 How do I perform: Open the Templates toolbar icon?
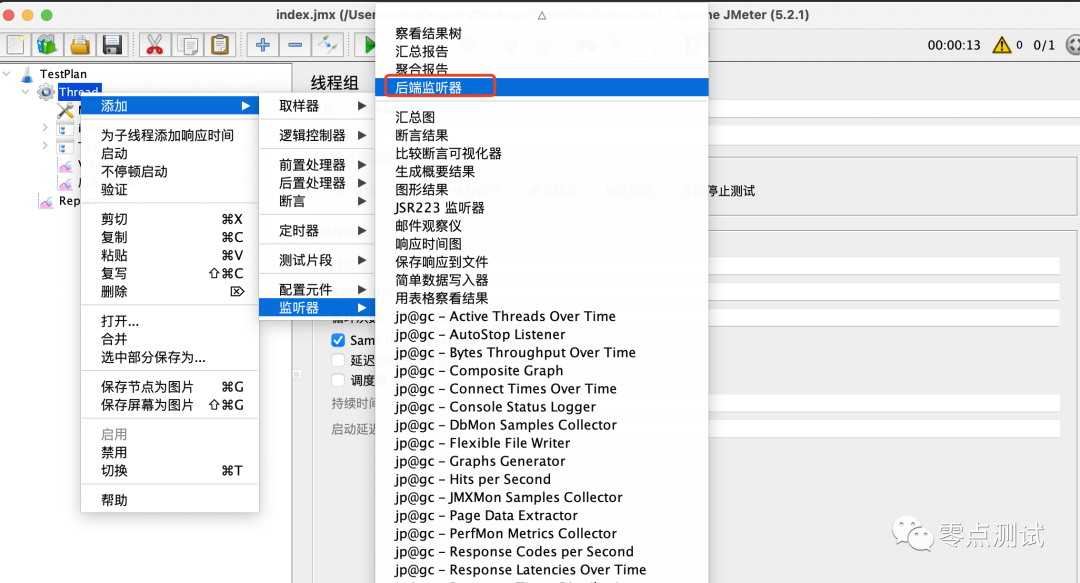47,45
